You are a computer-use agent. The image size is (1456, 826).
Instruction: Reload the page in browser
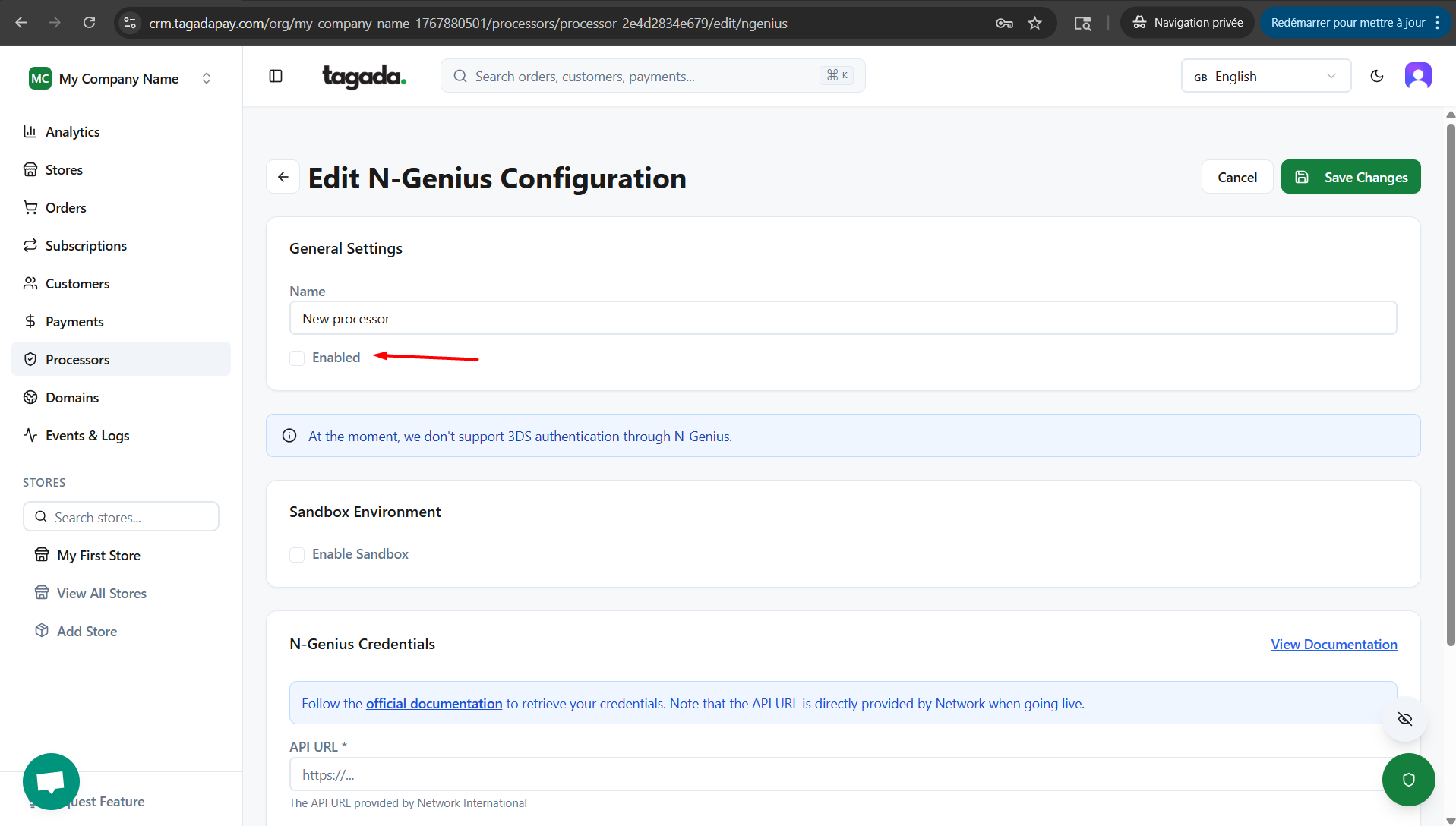[x=89, y=23]
